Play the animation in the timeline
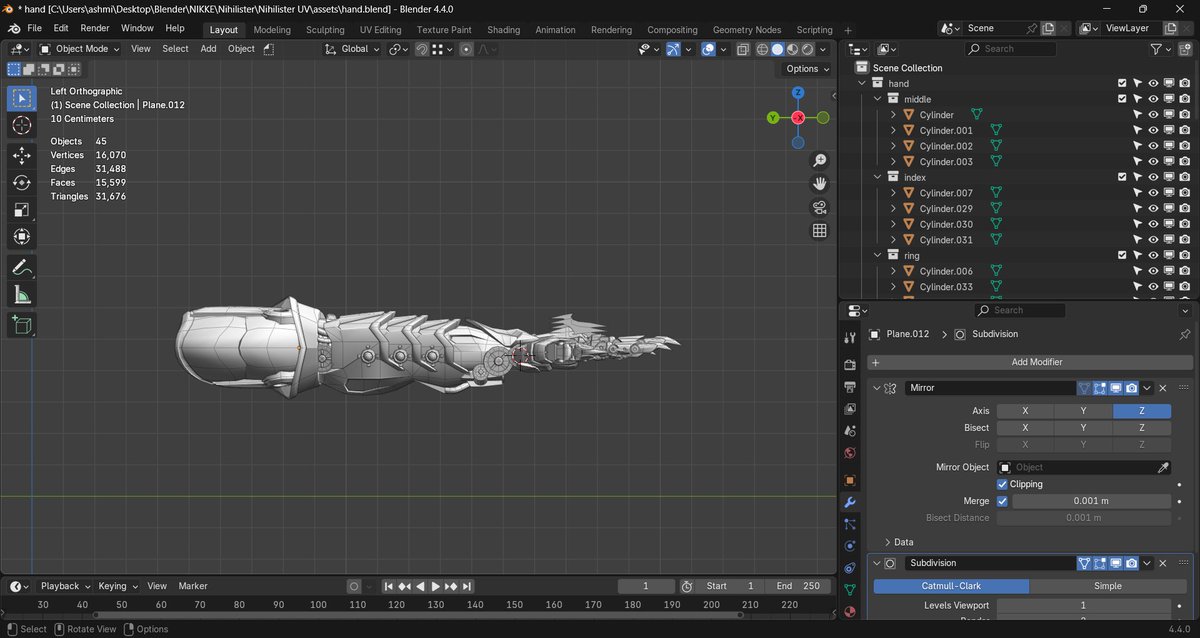1200x638 pixels. [x=435, y=586]
